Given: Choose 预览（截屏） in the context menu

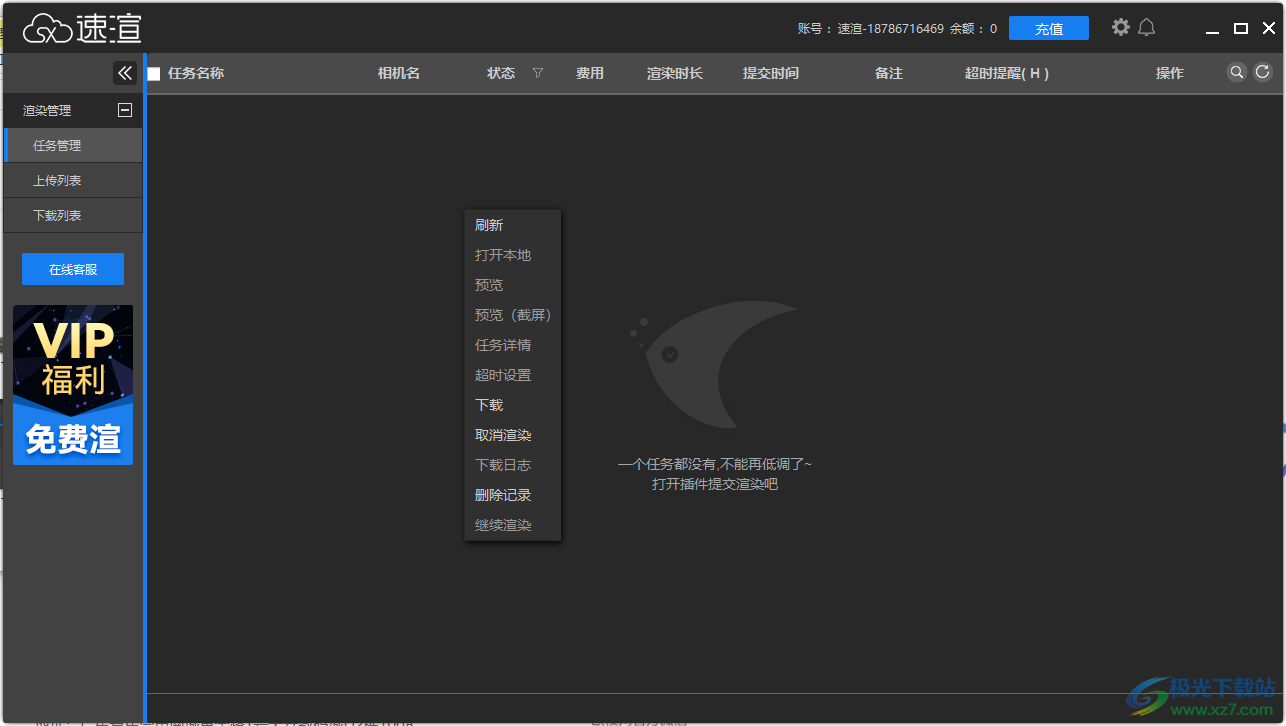Looking at the screenshot, I should pos(513,315).
